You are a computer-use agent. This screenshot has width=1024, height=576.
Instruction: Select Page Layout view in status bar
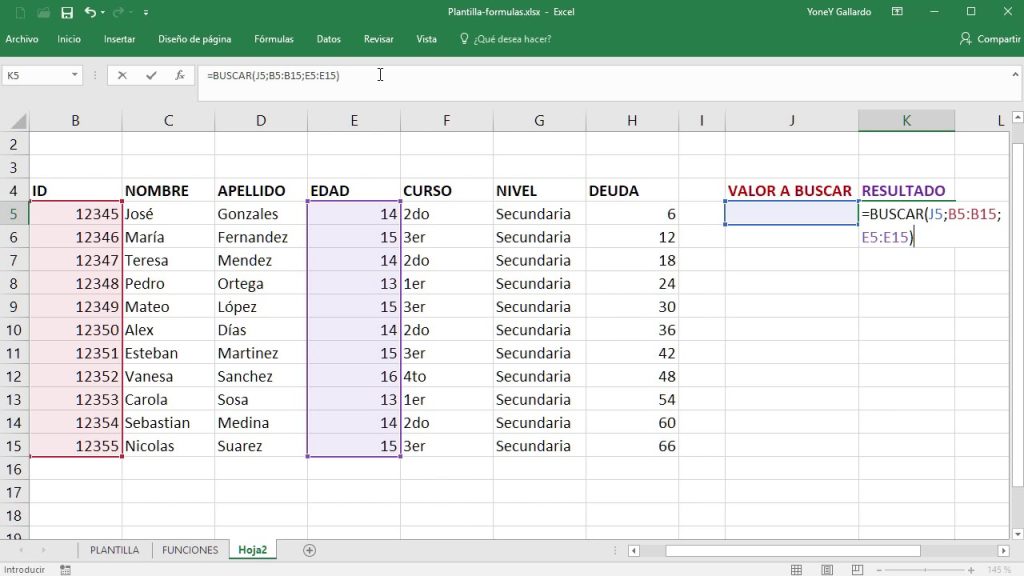coord(825,569)
